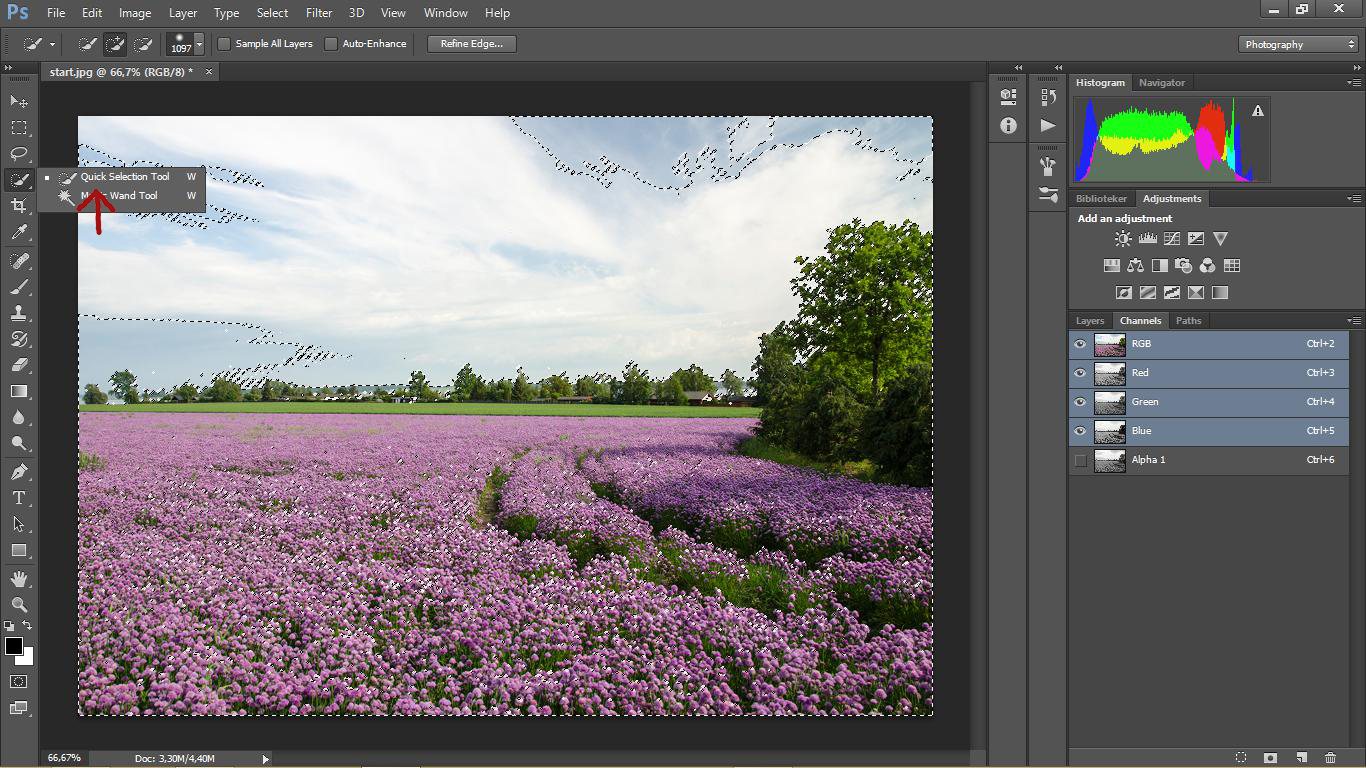Click the Refine Edge button
The height and width of the screenshot is (768, 1366).
point(471,44)
